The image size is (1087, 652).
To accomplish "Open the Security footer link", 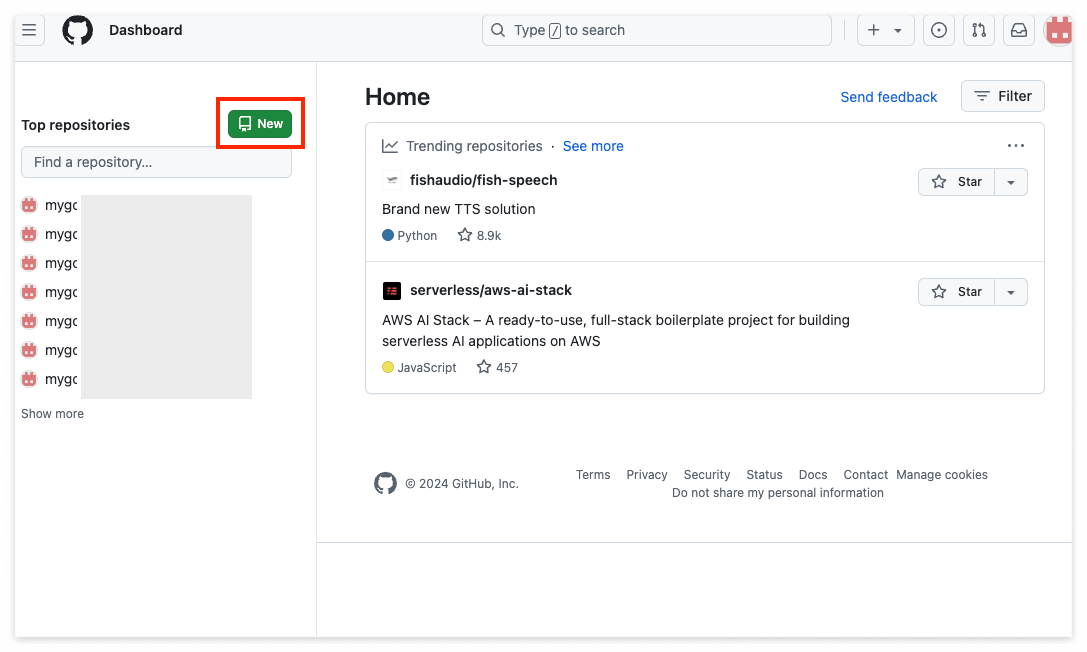I will click(707, 475).
